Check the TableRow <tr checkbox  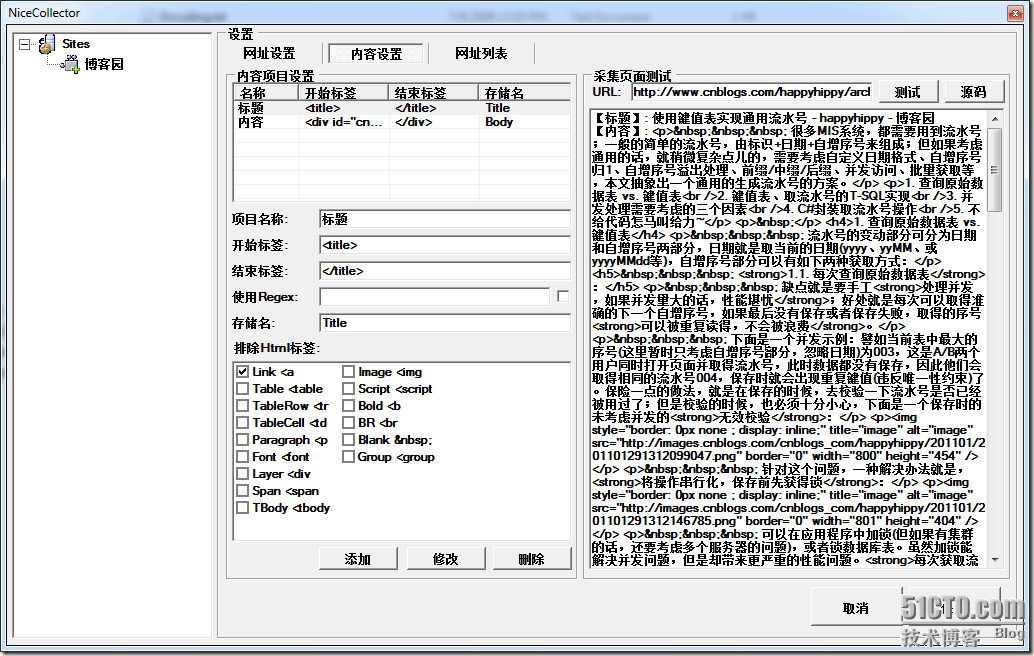pos(243,406)
